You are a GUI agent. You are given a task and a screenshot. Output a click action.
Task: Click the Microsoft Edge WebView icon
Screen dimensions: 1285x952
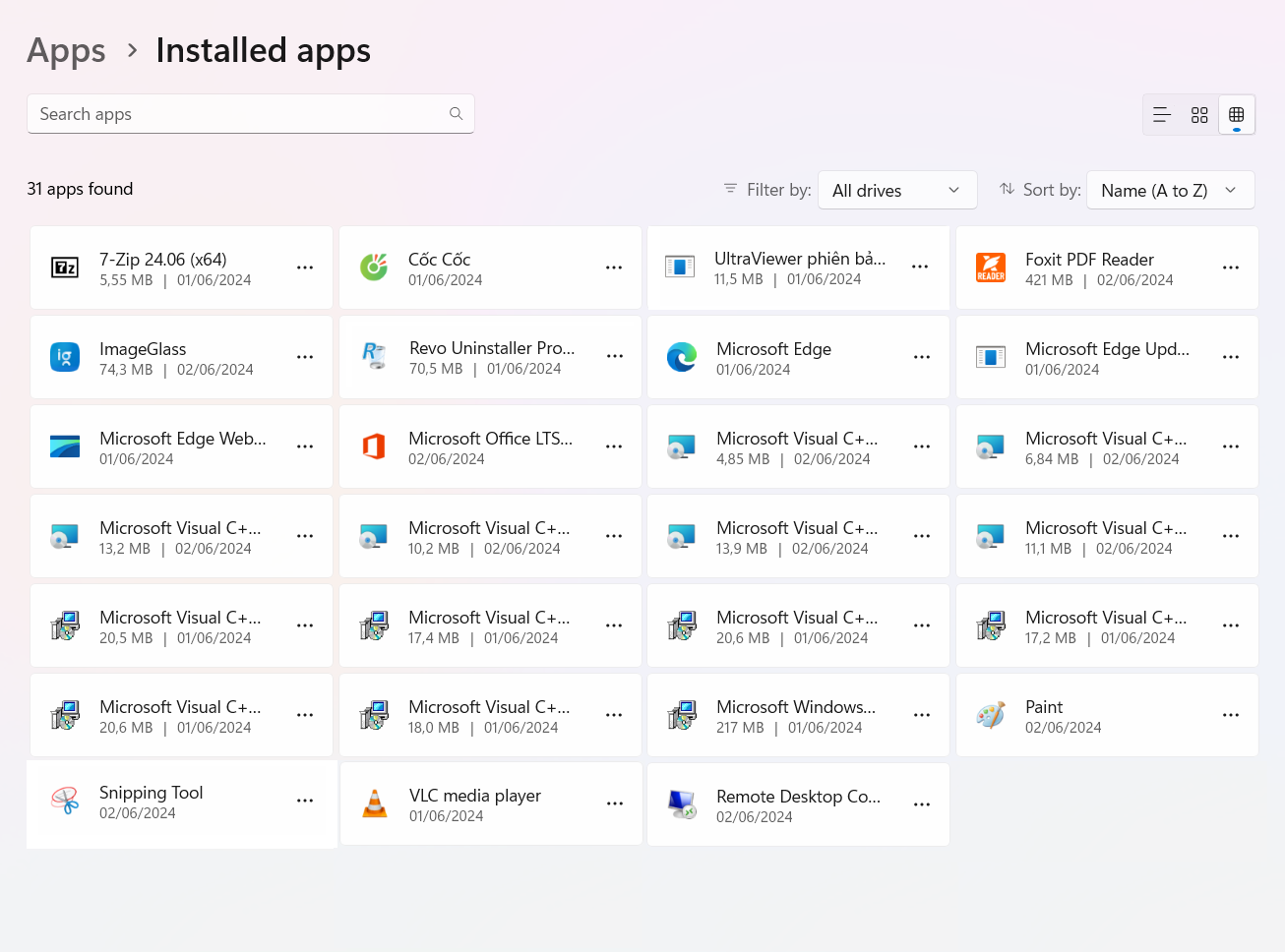[x=65, y=446]
